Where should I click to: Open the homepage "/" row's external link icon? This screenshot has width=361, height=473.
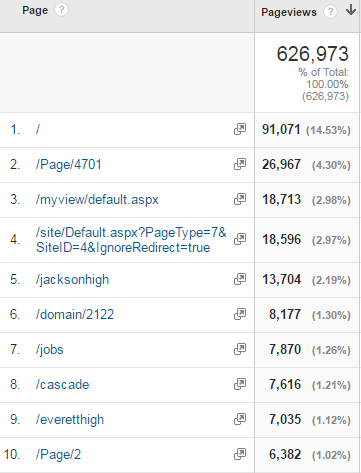click(240, 129)
